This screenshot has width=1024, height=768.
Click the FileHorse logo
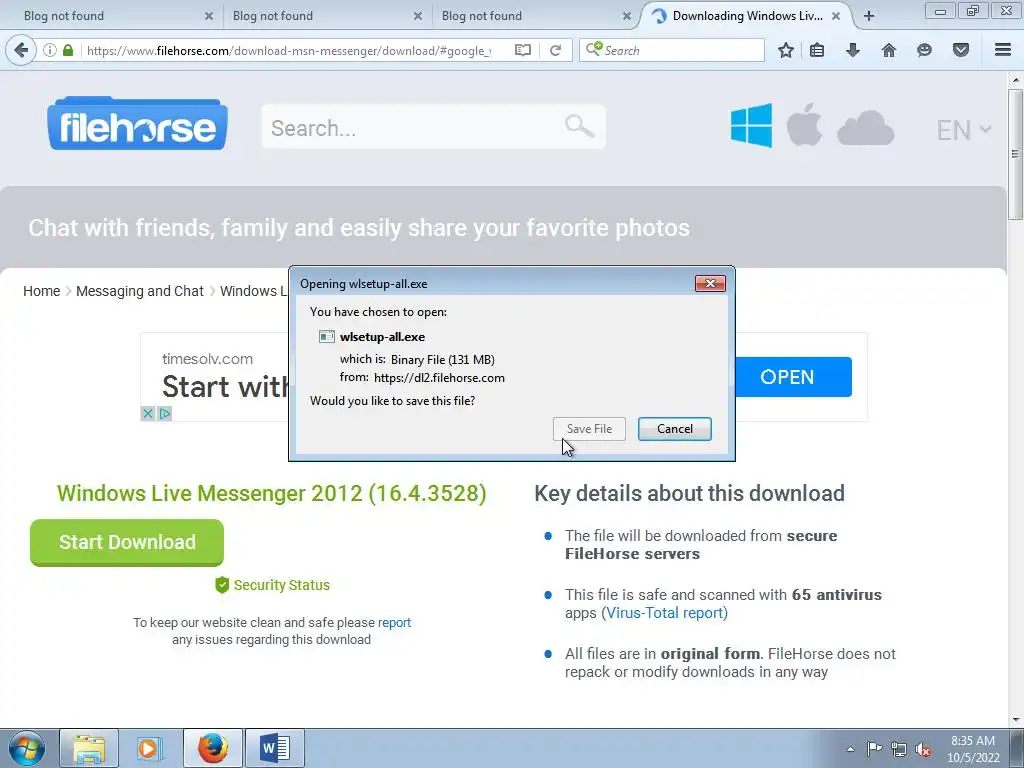(137, 124)
